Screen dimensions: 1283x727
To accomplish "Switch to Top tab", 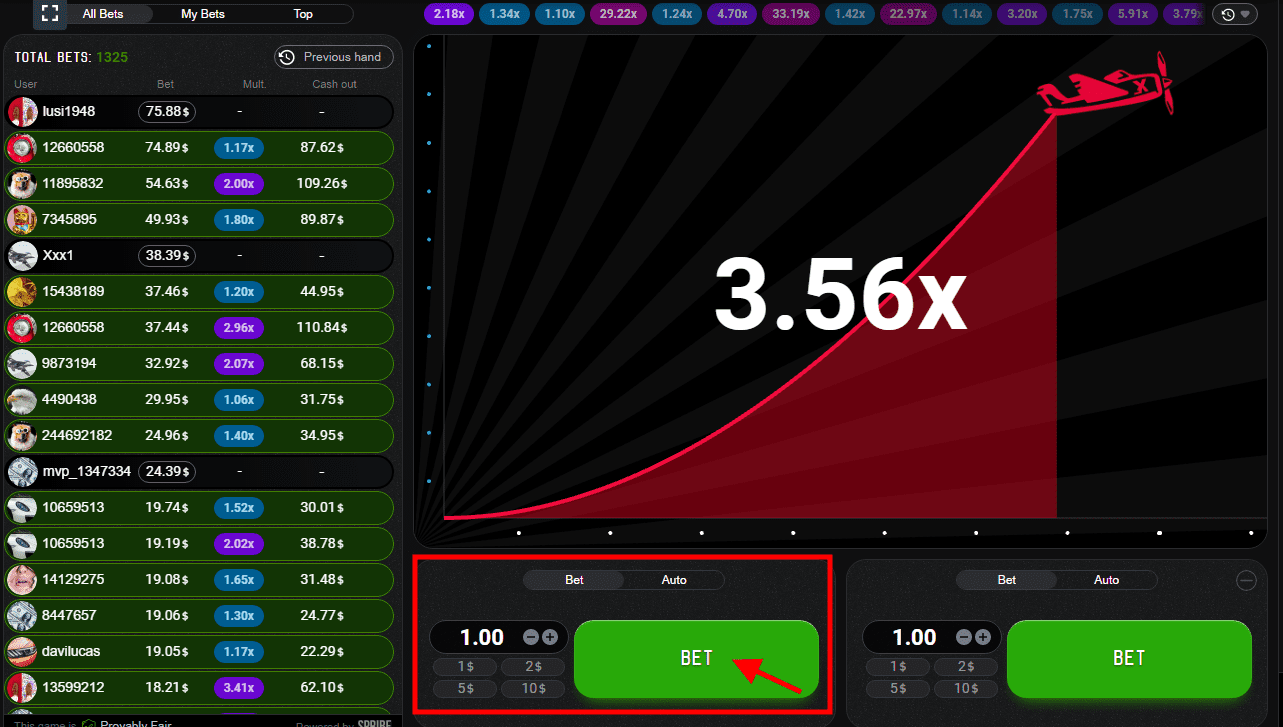I will [303, 14].
